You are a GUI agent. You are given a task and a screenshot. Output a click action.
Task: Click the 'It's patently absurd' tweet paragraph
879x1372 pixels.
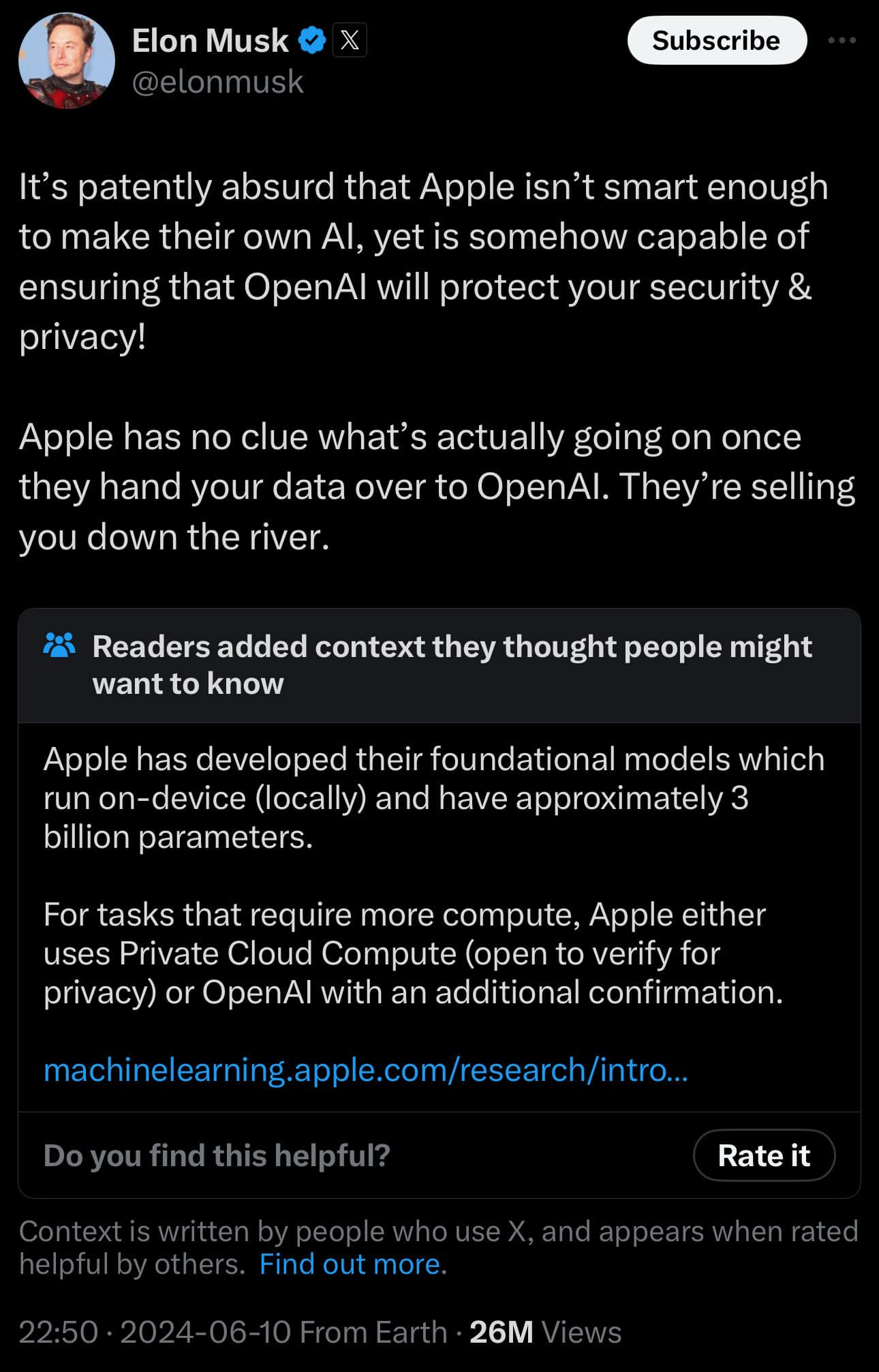click(x=422, y=261)
